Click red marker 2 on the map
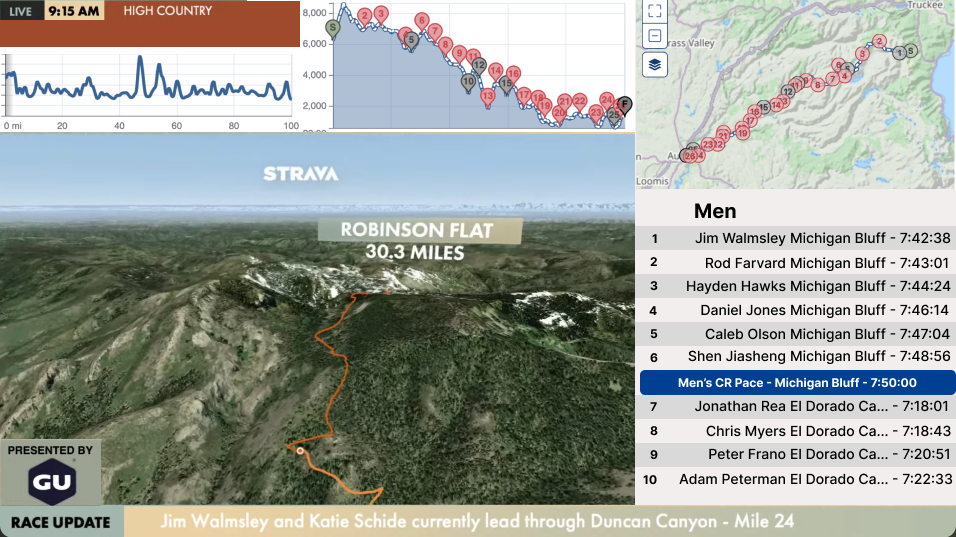Viewport: 956px width, 537px height. pos(879,42)
